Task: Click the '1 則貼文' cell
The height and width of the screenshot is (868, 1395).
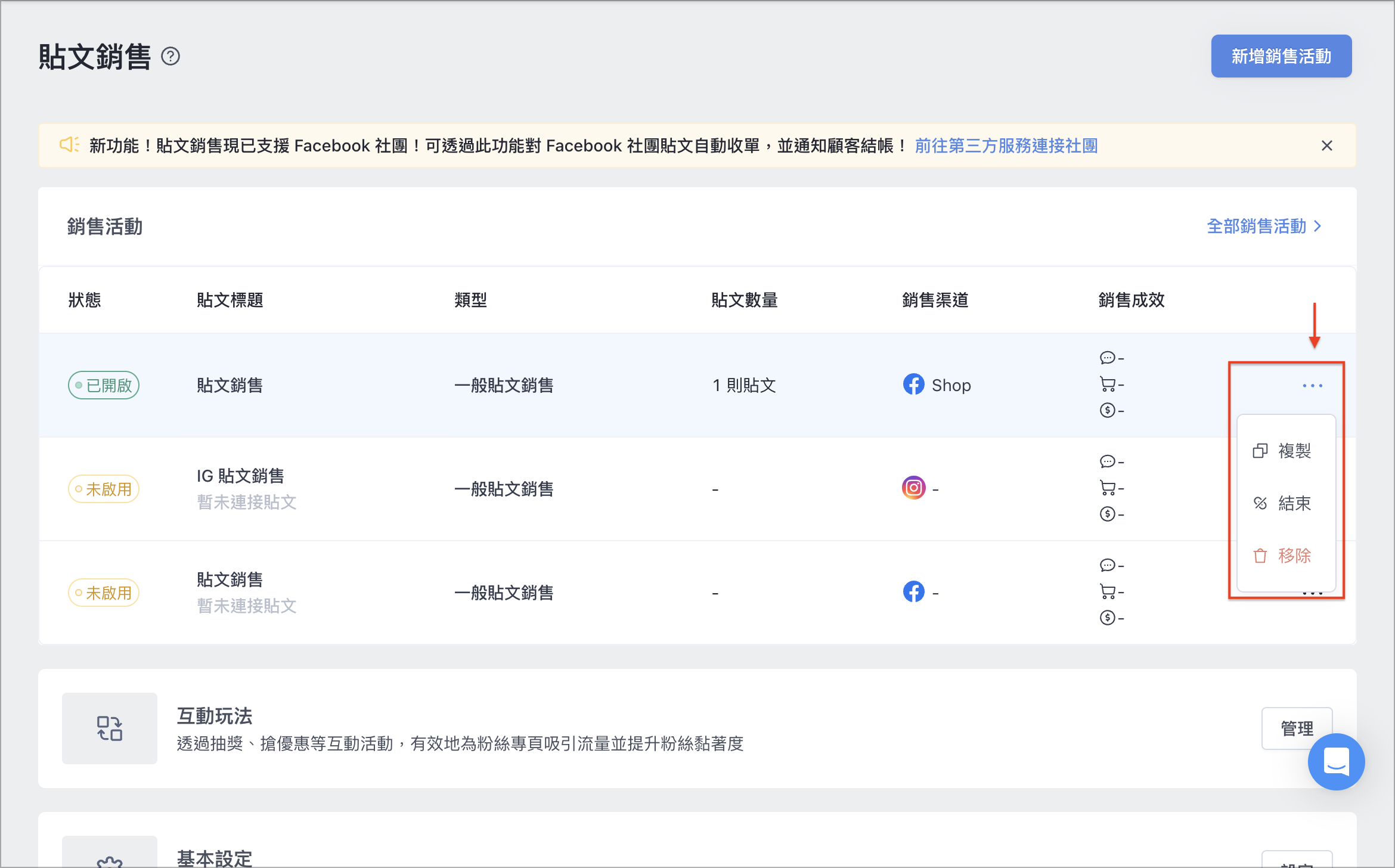Action: tap(744, 386)
